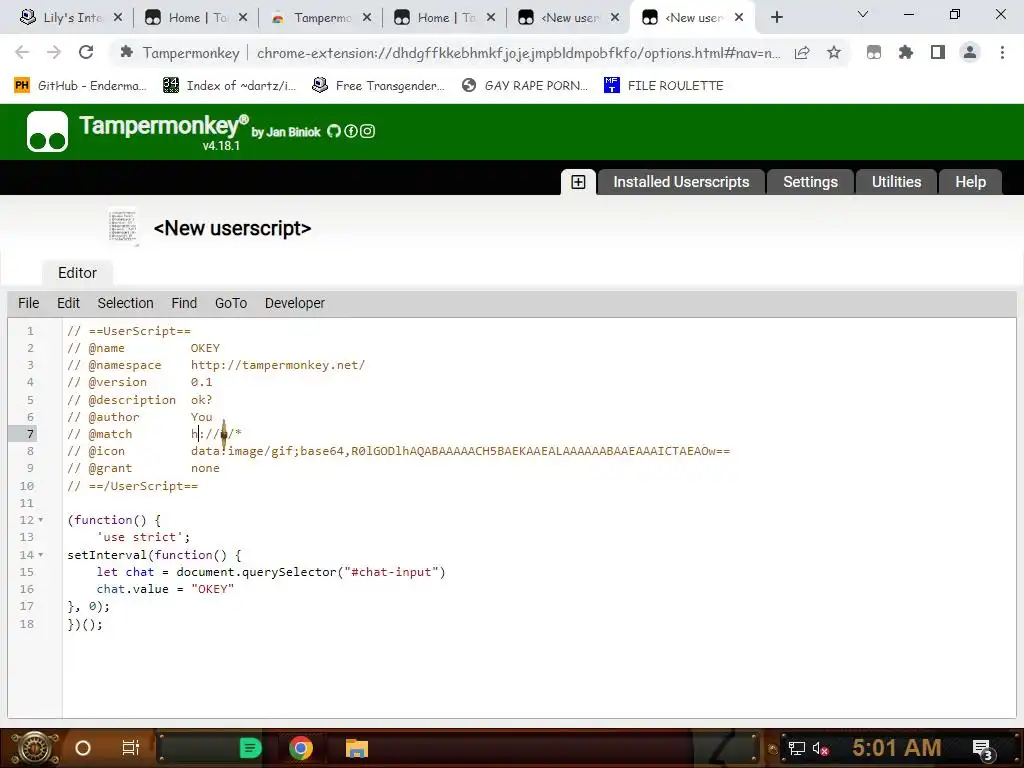Open the Start menu clock button

coord(35,748)
